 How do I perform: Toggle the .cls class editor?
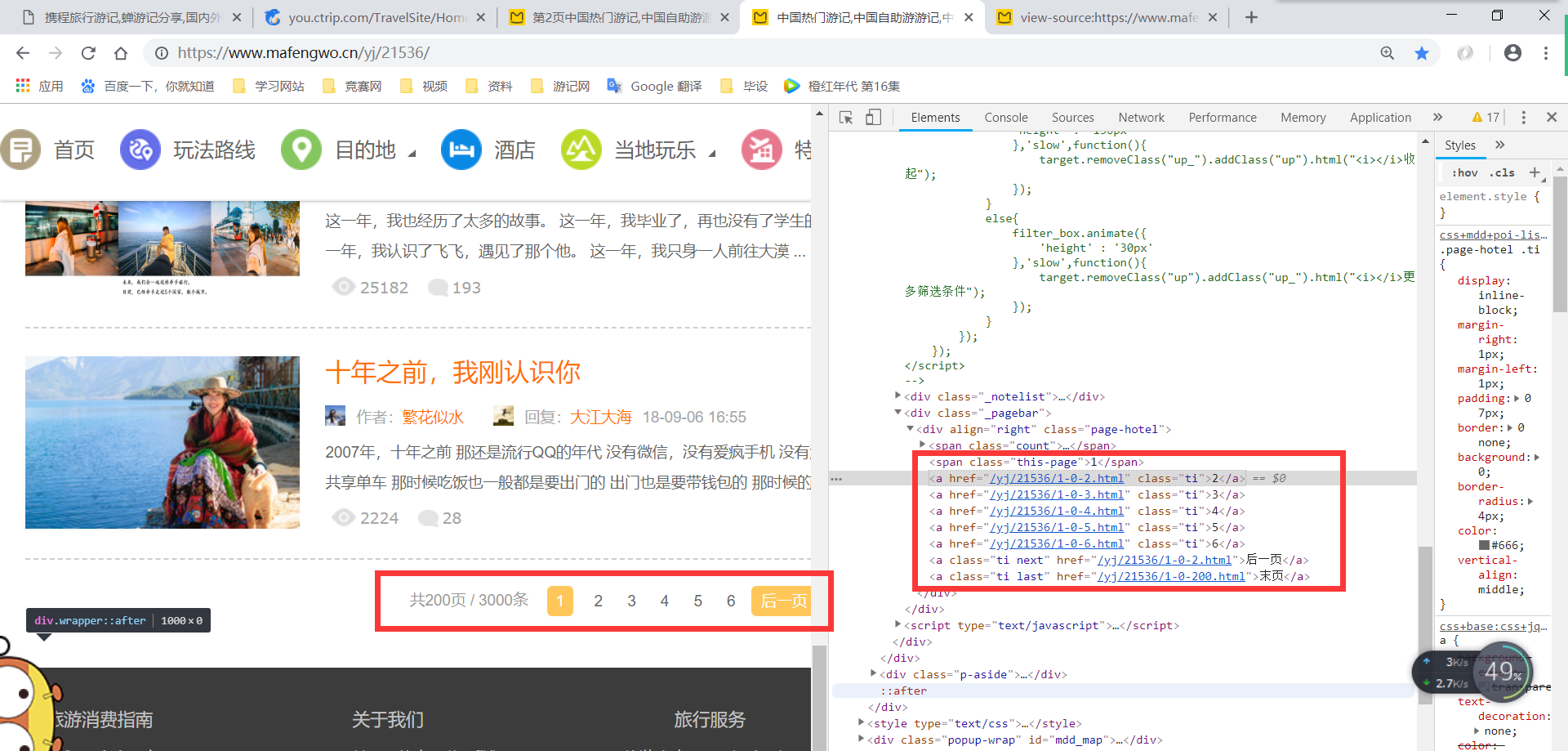click(x=1502, y=172)
